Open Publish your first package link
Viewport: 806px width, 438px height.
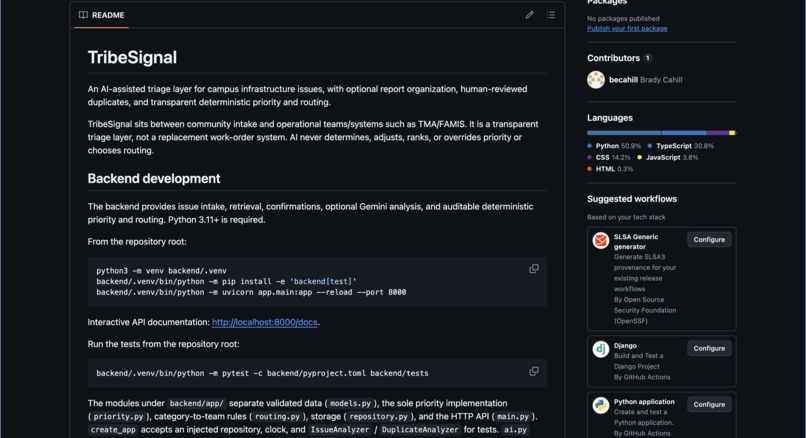tap(627, 29)
